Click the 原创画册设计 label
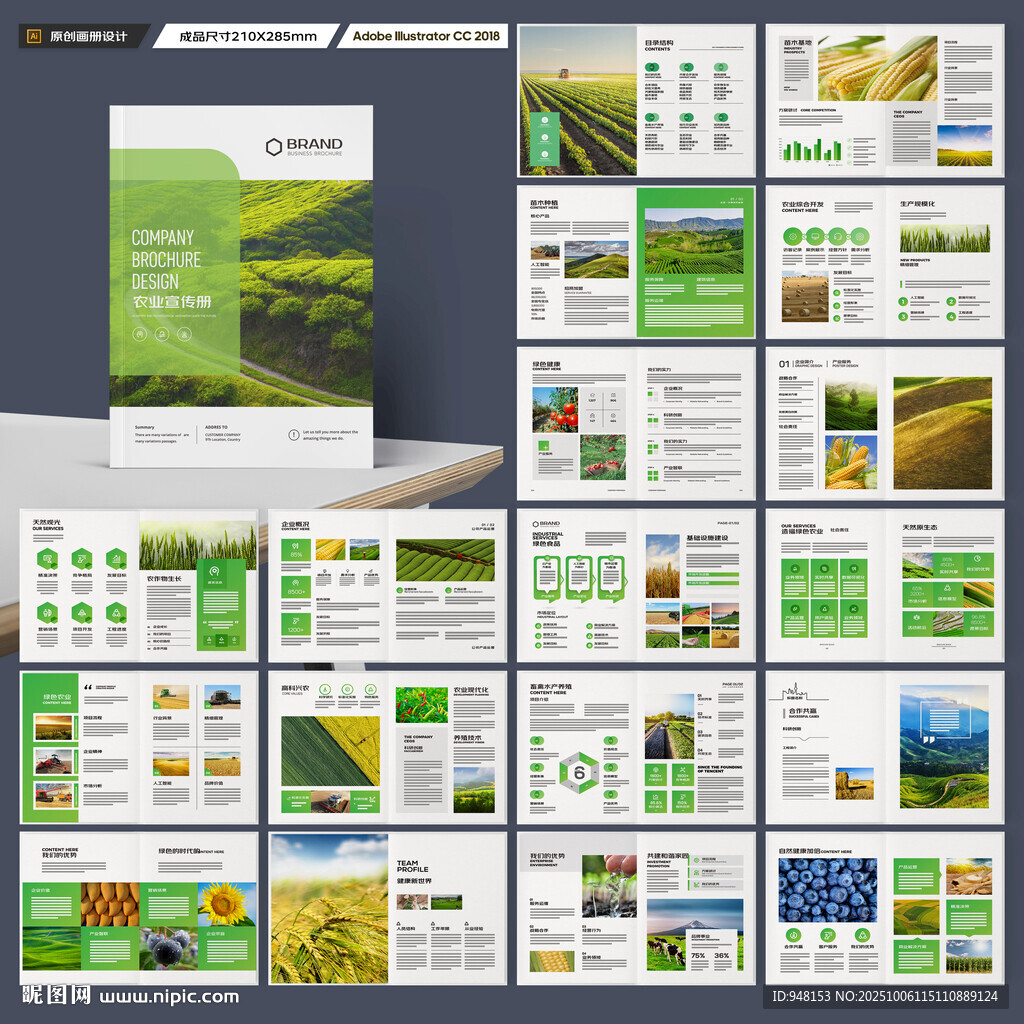The width and height of the screenshot is (1024, 1024). [89, 37]
